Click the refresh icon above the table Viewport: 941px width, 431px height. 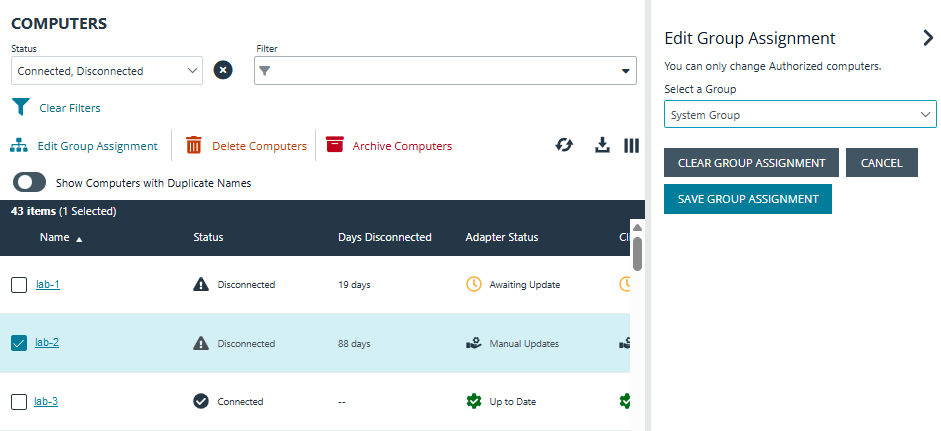click(564, 145)
